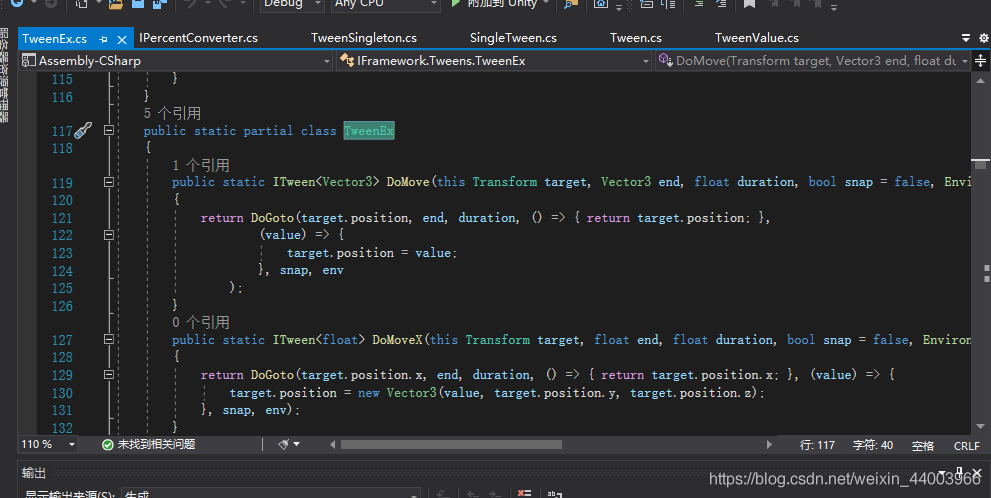Screen dimensions: 991x498
Task: Click the screwdriver quick-action icon on line 117
Action: [83, 131]
